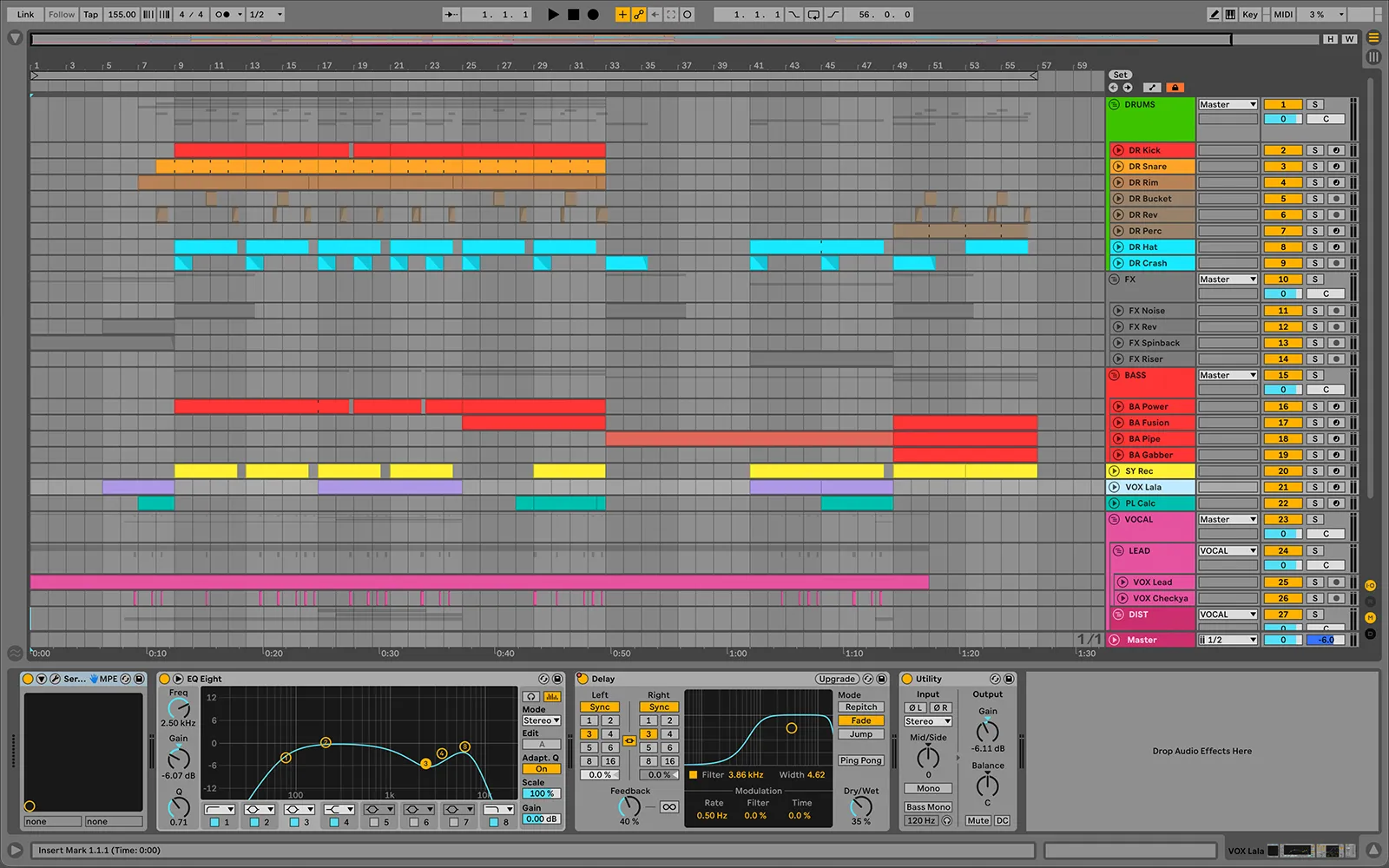Toggle Delay freeze infinity button

[669, 807]
